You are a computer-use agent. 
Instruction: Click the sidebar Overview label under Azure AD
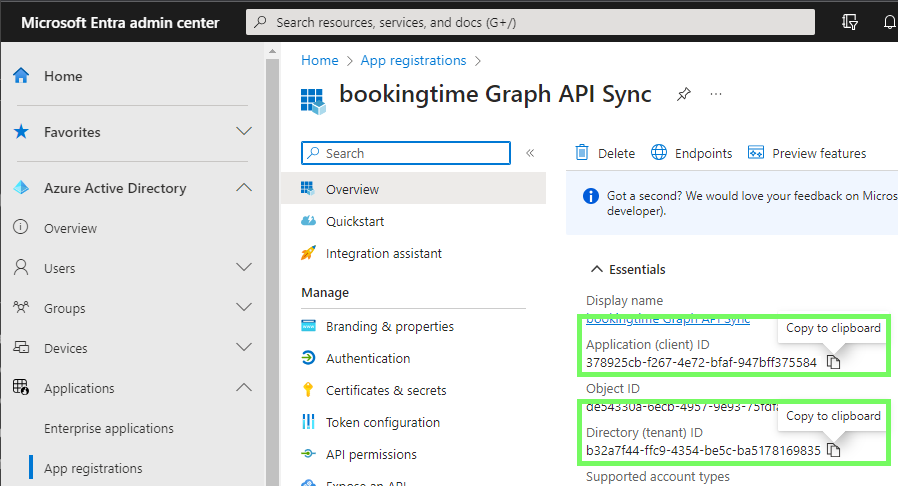[x=70, y=228]
